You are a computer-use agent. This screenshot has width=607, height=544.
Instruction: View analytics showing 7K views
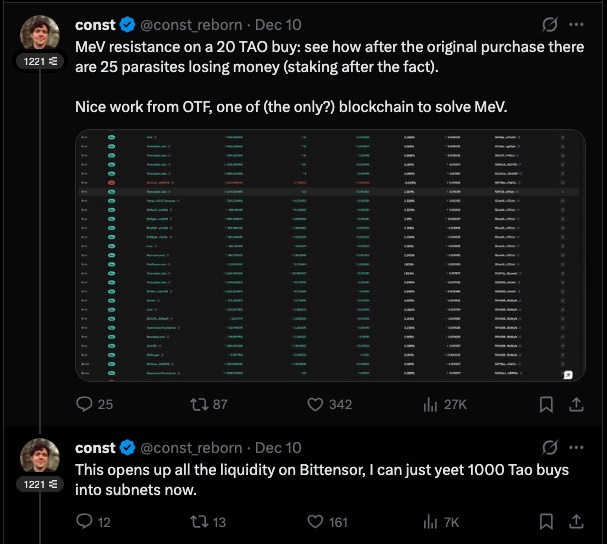click(x=432, y=521)
